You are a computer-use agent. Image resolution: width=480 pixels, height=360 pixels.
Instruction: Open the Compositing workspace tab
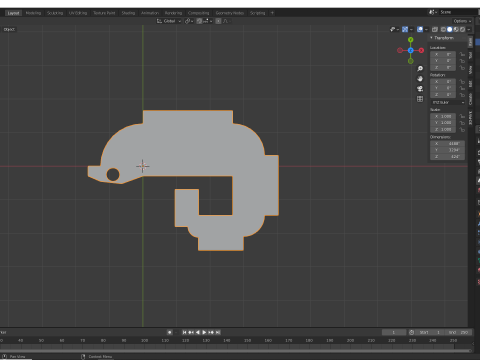[x=198, y=13]
